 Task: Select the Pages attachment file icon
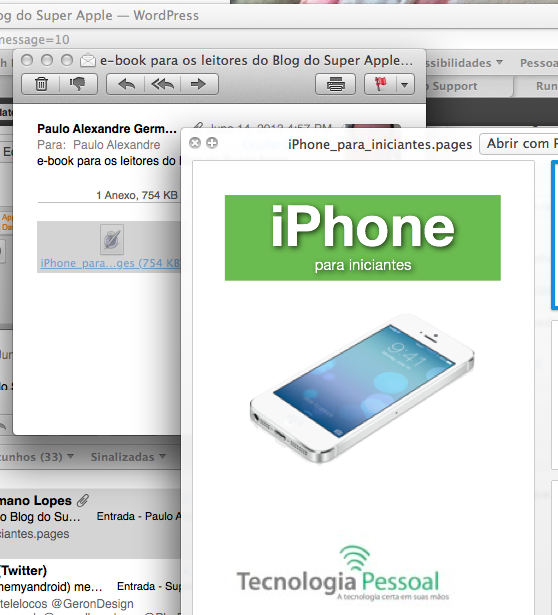(x=112, y=239)
